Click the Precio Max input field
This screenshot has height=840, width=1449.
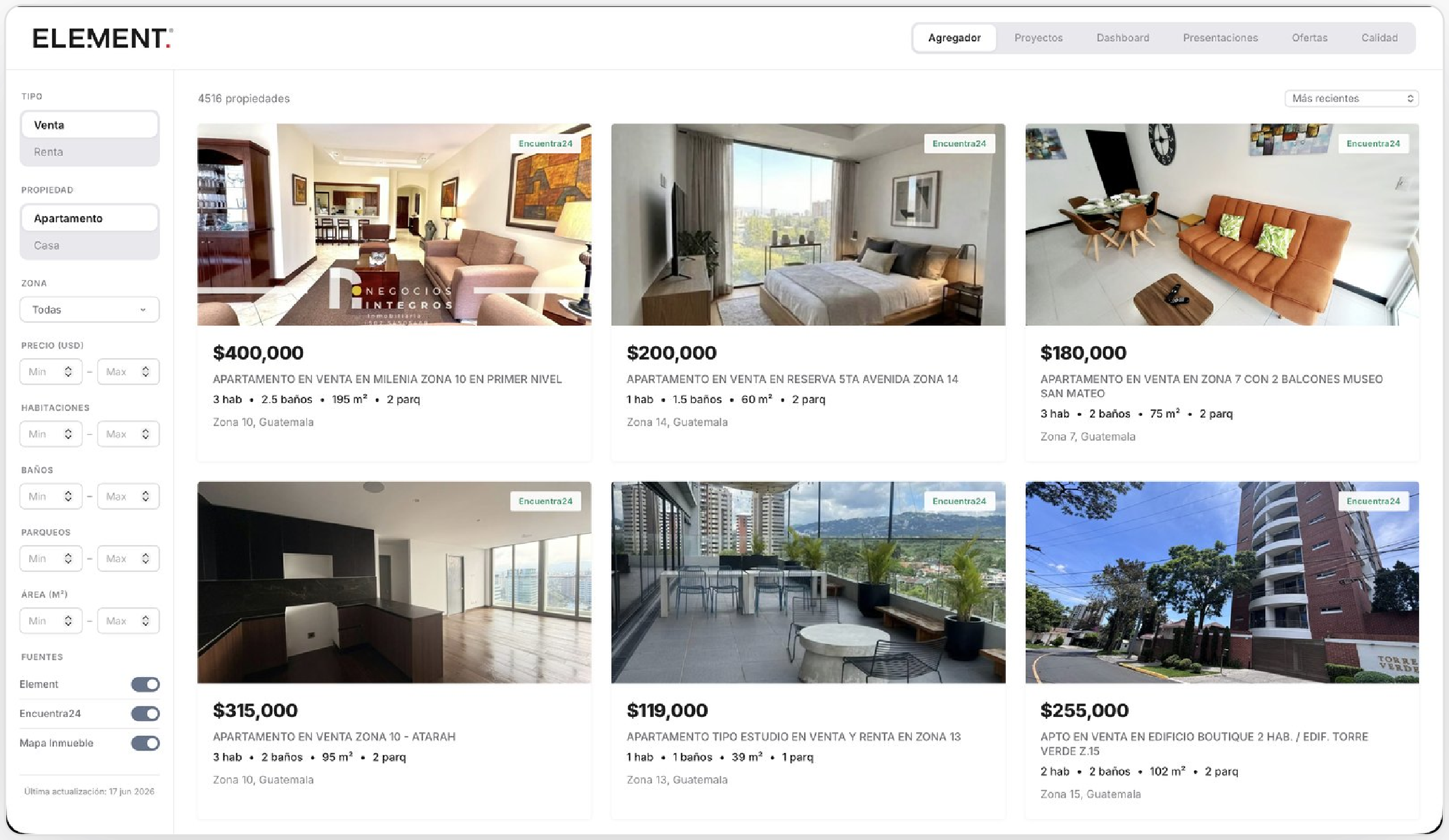pos(128,372)
